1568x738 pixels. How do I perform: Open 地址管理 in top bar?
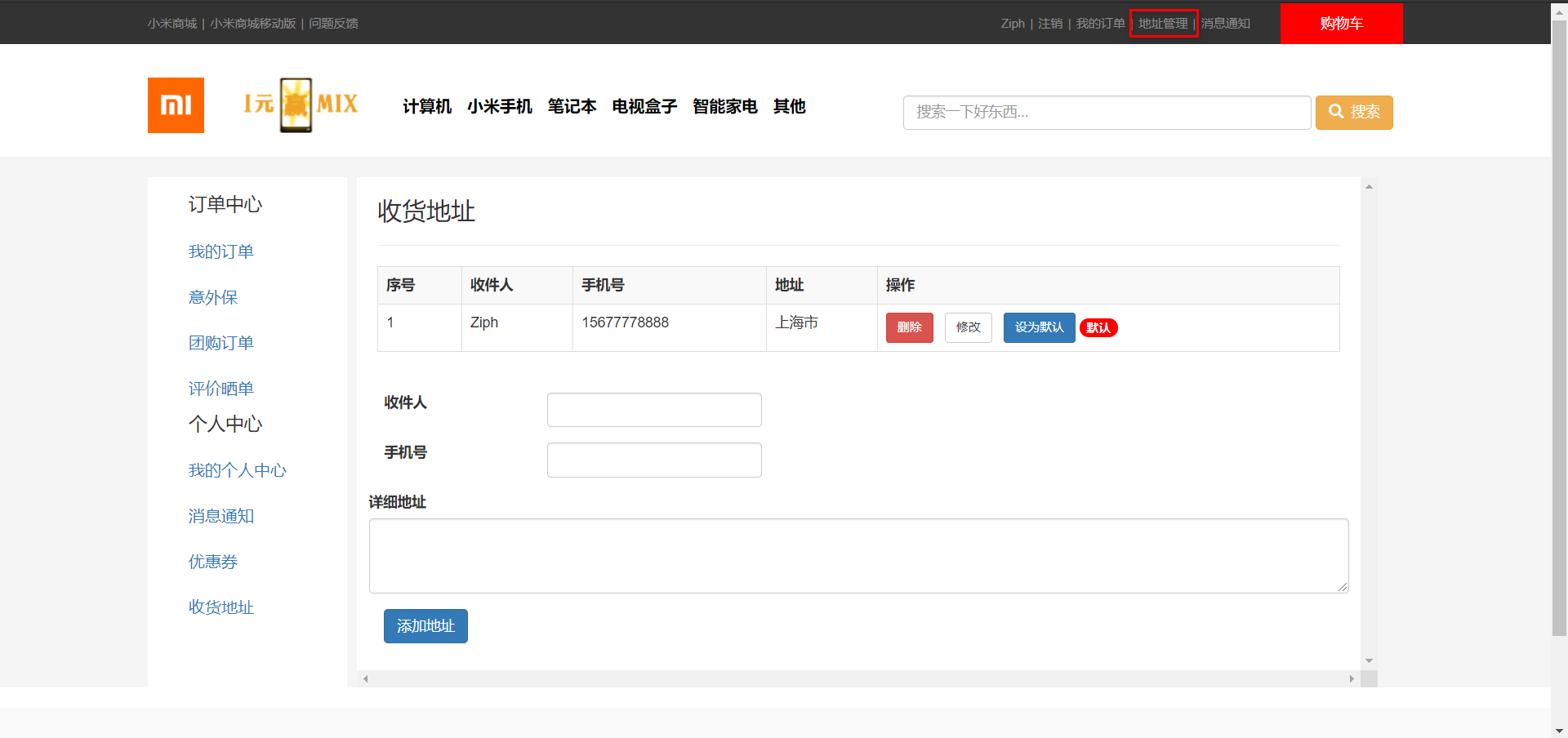coord(1163,24)
